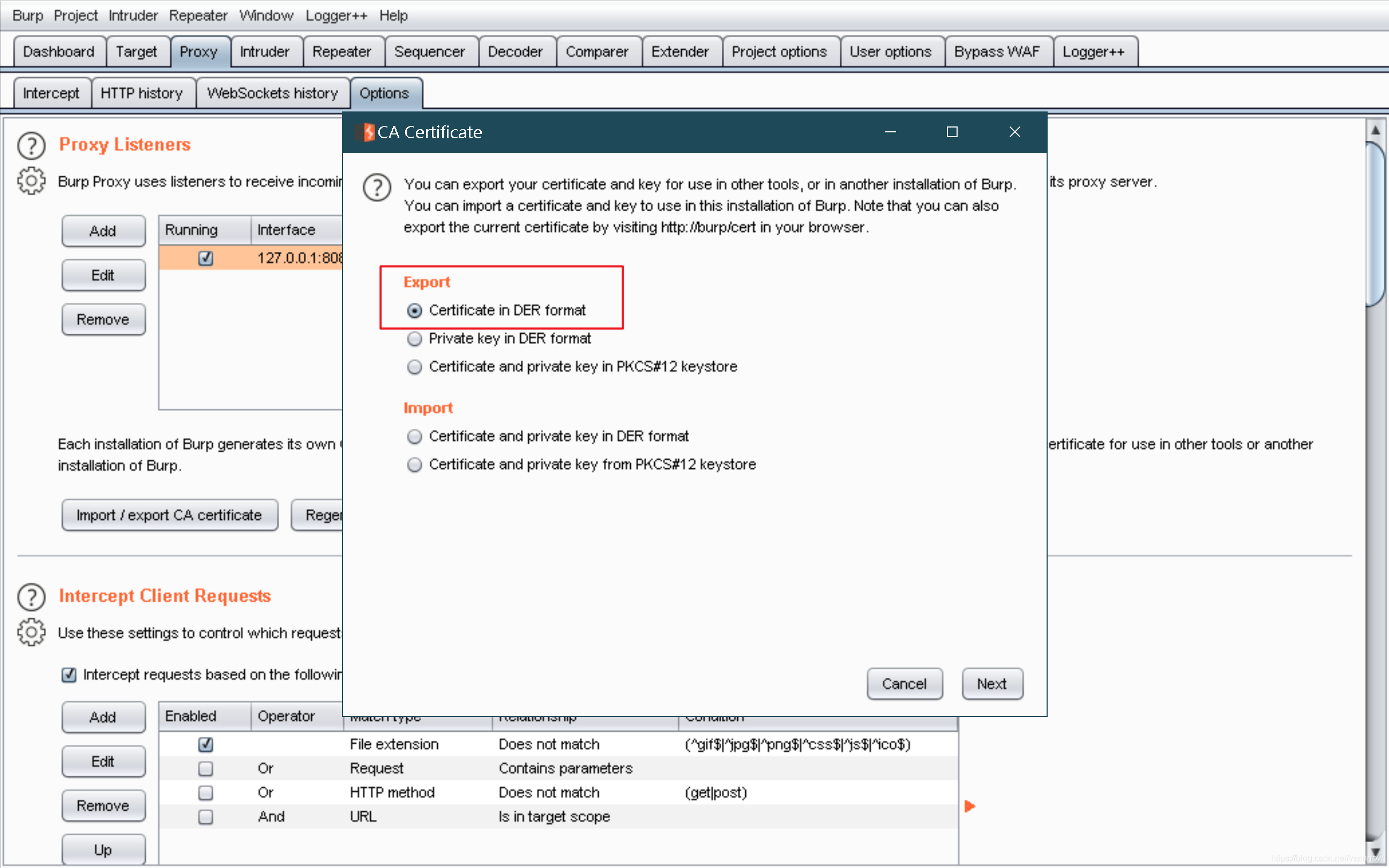The width and height of the screenshot is (1389, 868).
Task: Click Import / export CA certificate button
Action: pos(169,515)
